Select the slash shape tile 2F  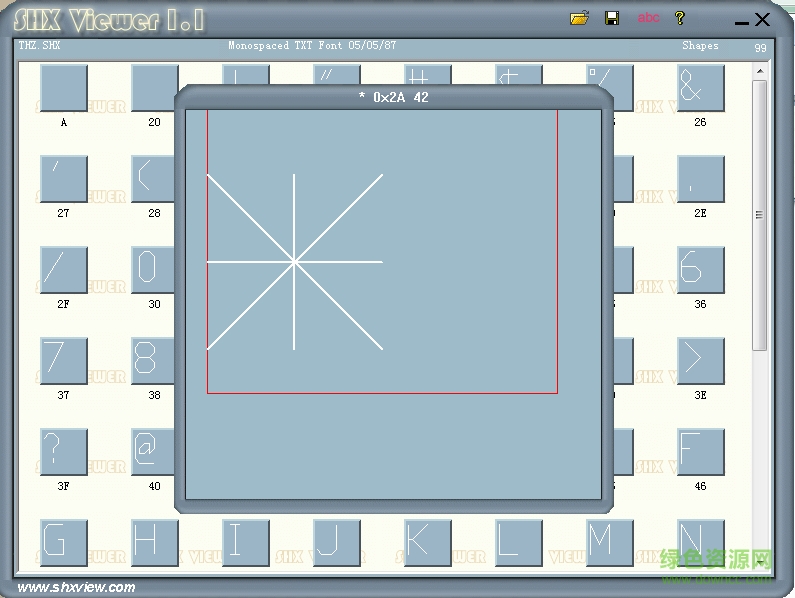(64, 270)
